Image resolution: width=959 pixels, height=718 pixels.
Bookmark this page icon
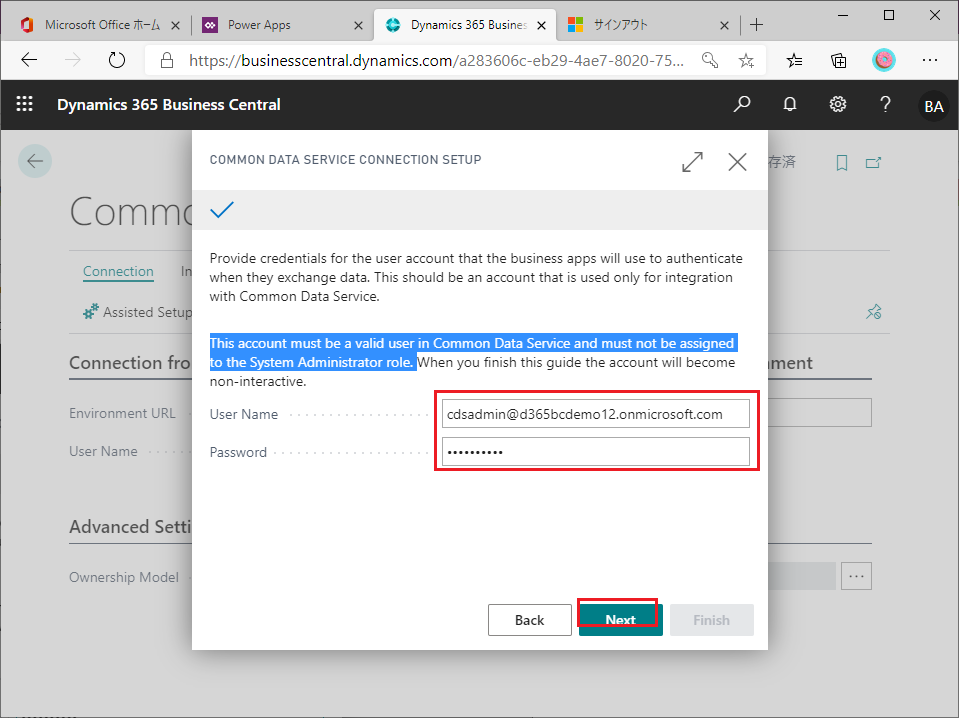coord(842,163)
